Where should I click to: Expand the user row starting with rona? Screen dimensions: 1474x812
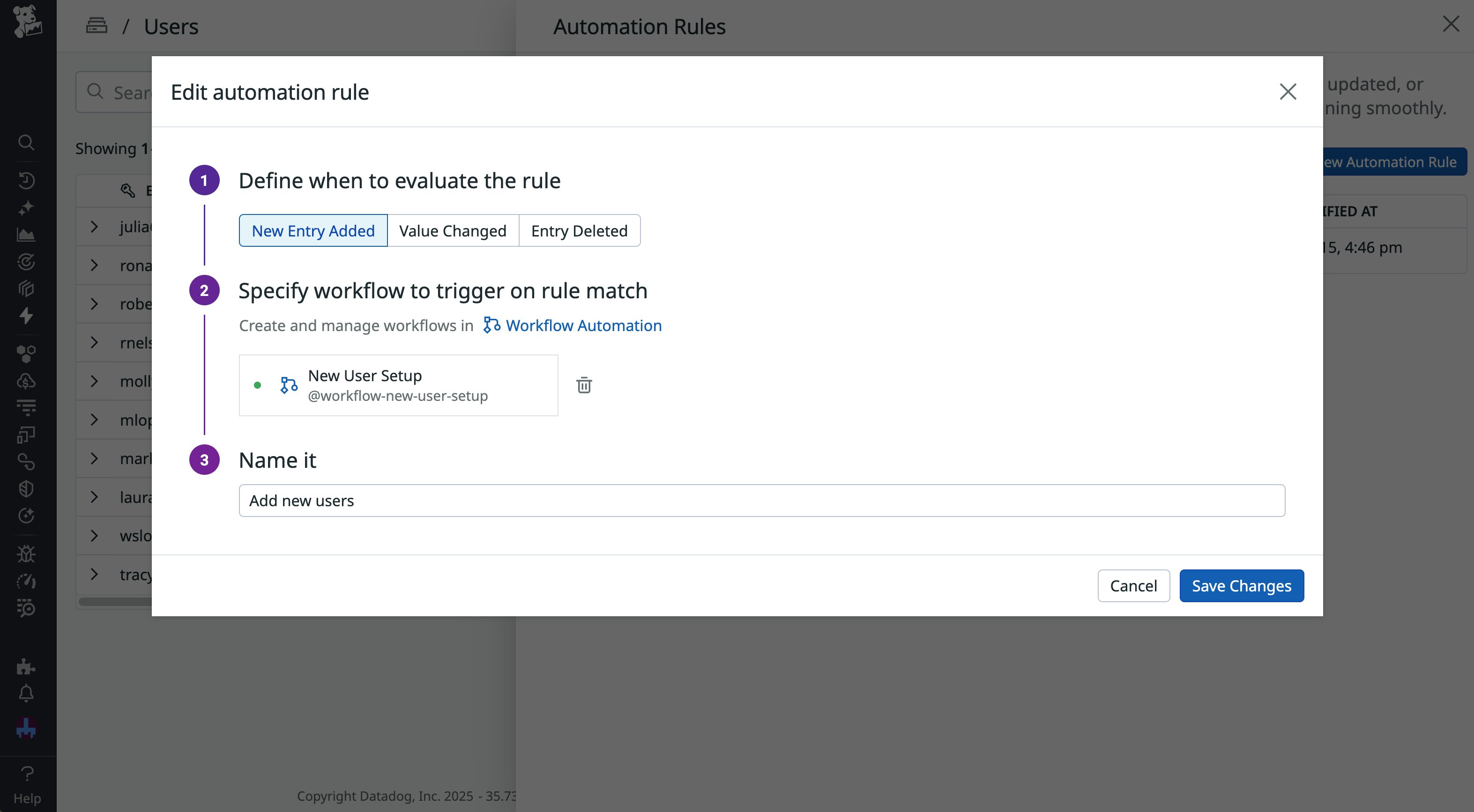click(95, 266)
